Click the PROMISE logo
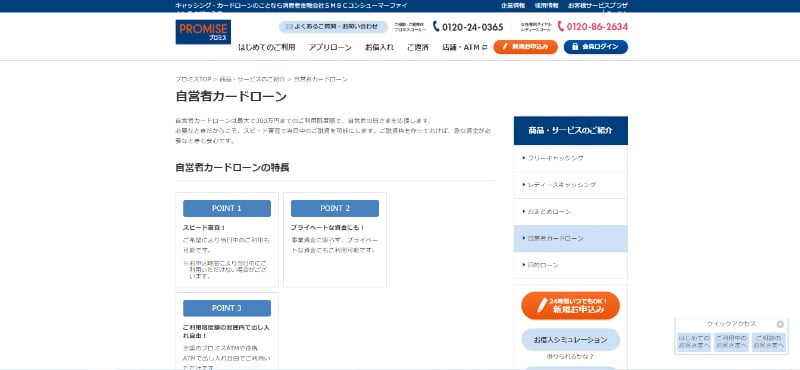800x370 pixels. (203, 32)
